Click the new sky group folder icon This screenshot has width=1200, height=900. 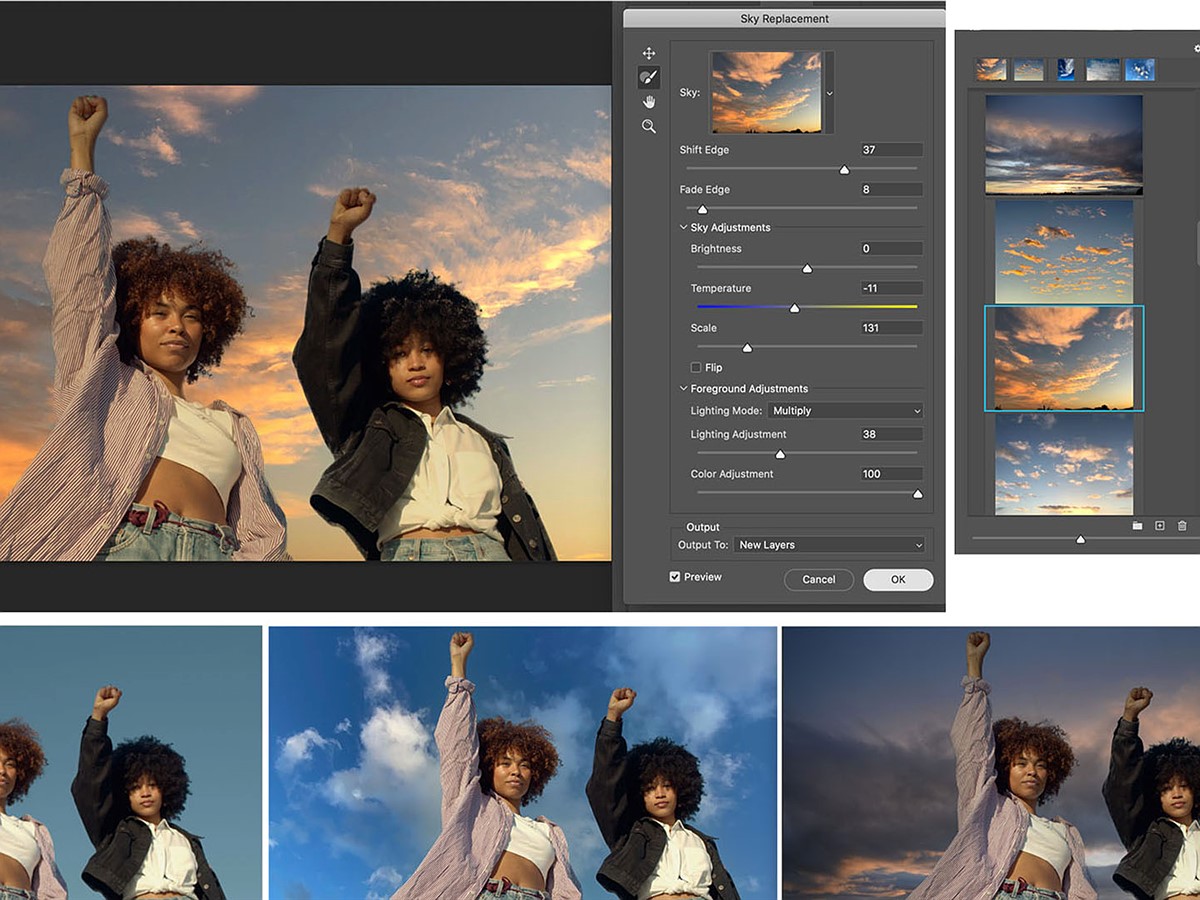(1137, 526)
